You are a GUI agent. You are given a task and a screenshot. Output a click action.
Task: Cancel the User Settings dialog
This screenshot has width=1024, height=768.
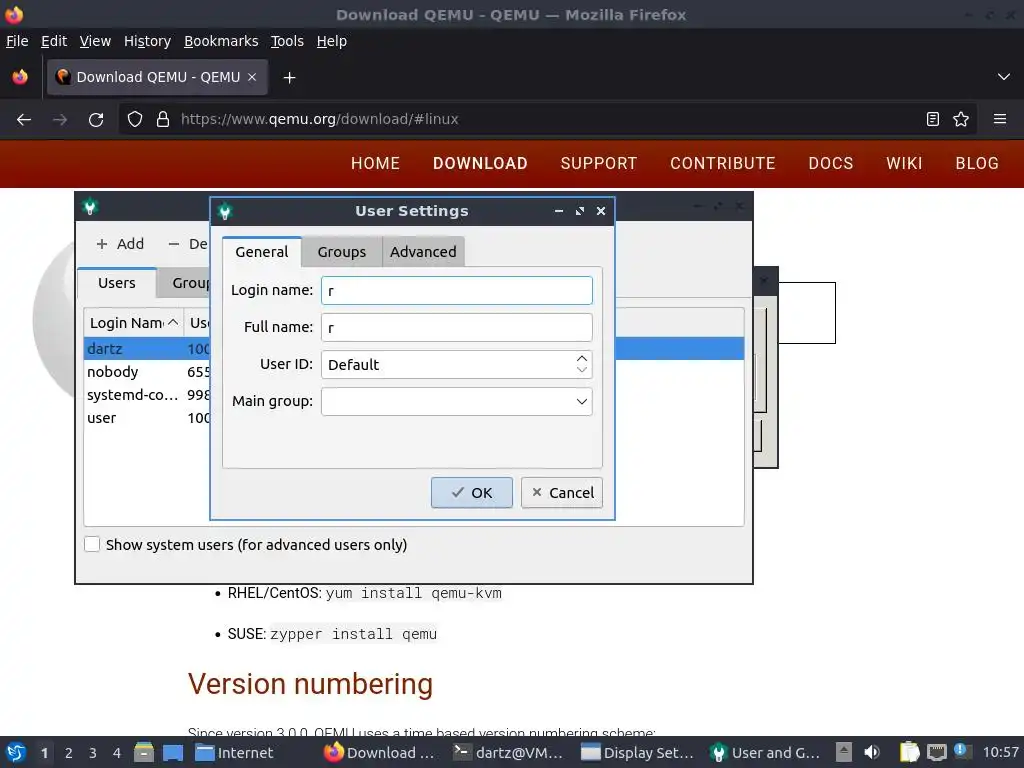[x=562, y=492]
